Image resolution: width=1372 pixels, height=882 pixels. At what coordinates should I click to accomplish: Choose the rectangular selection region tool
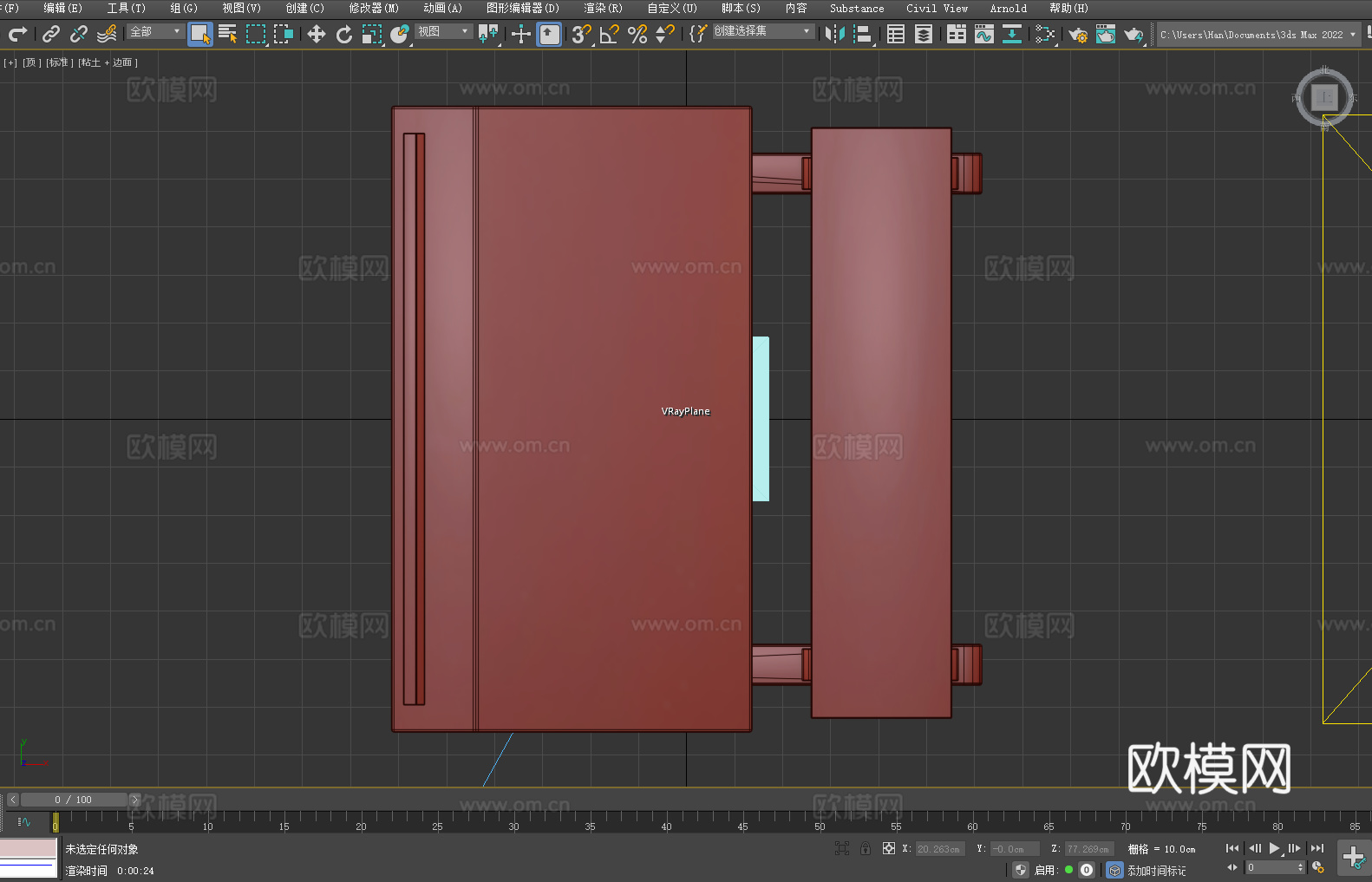click(256, 34)
